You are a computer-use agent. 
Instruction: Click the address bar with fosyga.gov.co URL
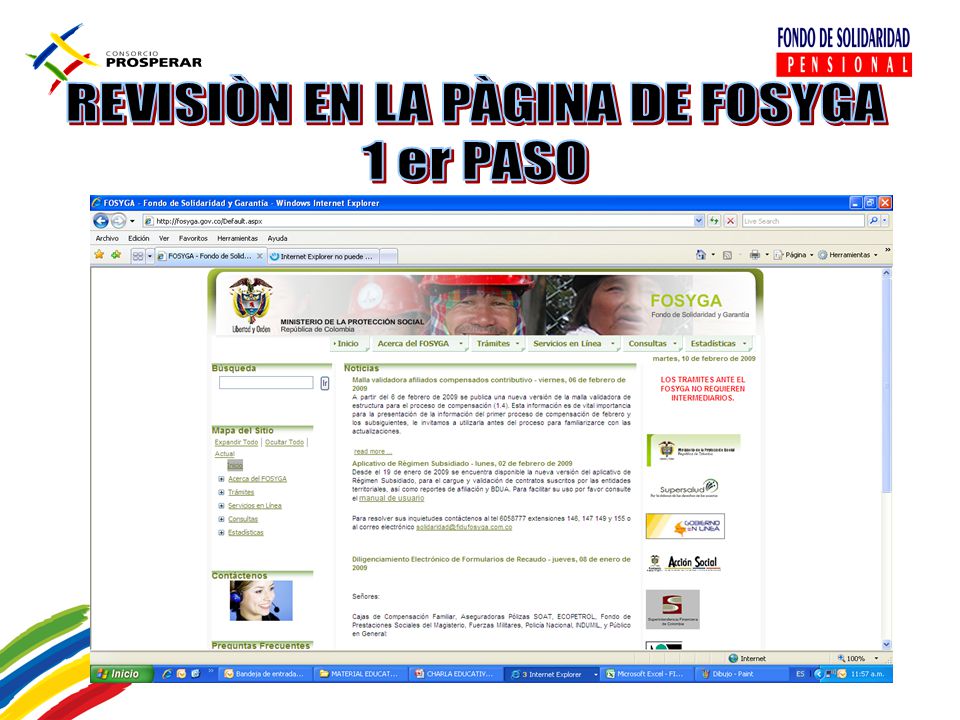(x=418, y=221)
